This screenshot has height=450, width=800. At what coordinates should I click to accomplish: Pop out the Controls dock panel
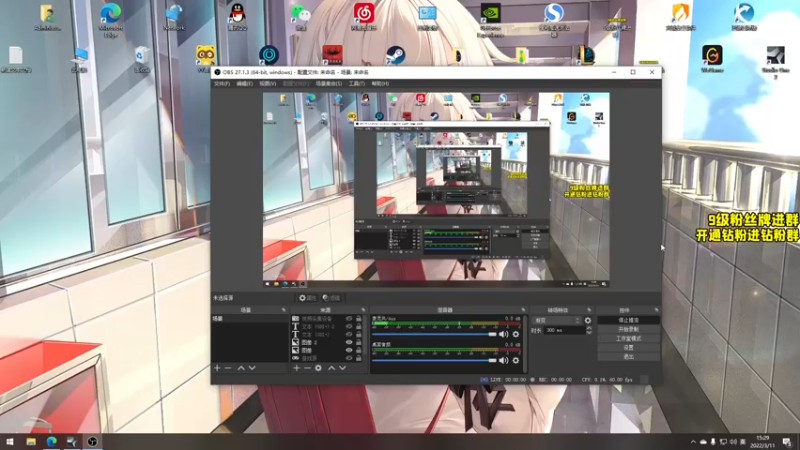coord(656,310)
